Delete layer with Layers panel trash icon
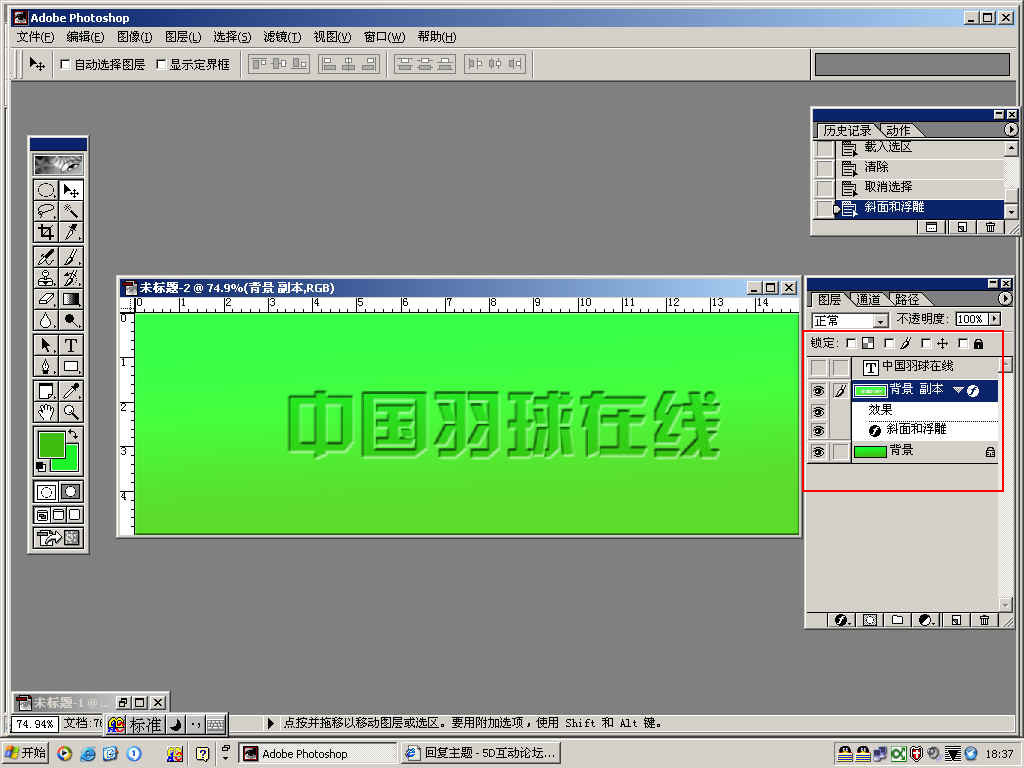 pyautogui.click(x=984, y=620)
